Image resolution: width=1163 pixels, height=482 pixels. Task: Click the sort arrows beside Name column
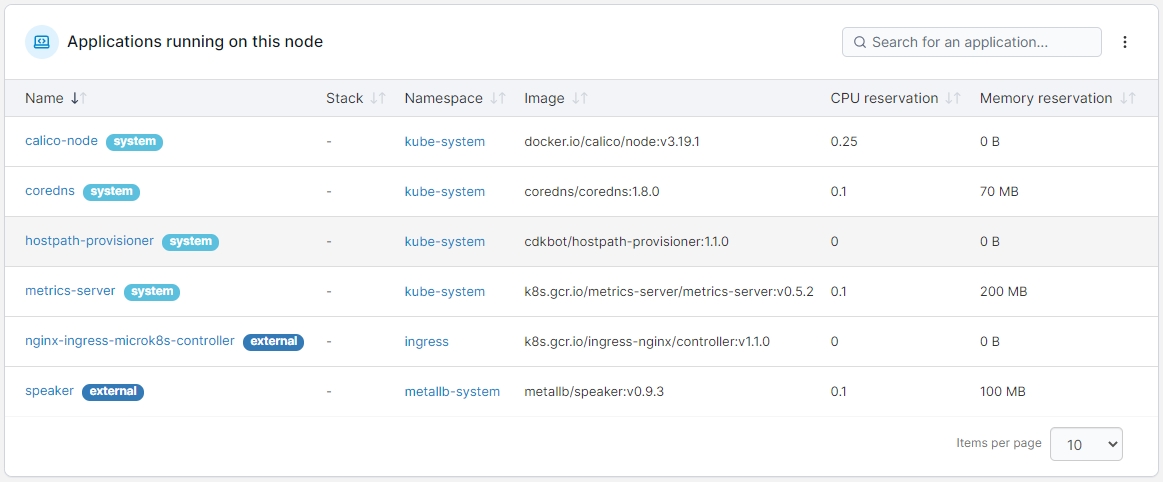click(78, 98)
